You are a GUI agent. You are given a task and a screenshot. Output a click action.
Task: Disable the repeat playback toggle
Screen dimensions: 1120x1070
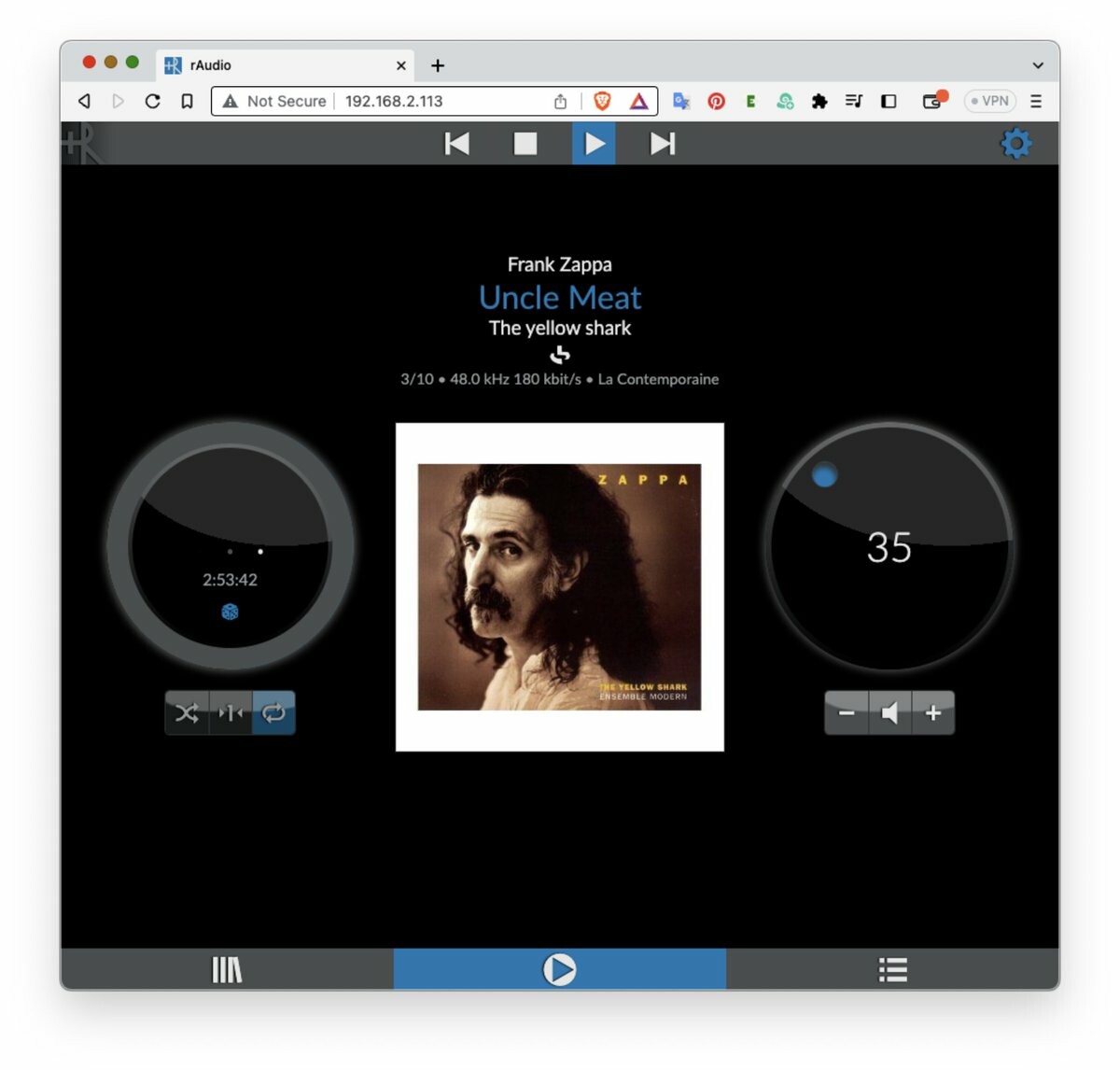[273, 713]
